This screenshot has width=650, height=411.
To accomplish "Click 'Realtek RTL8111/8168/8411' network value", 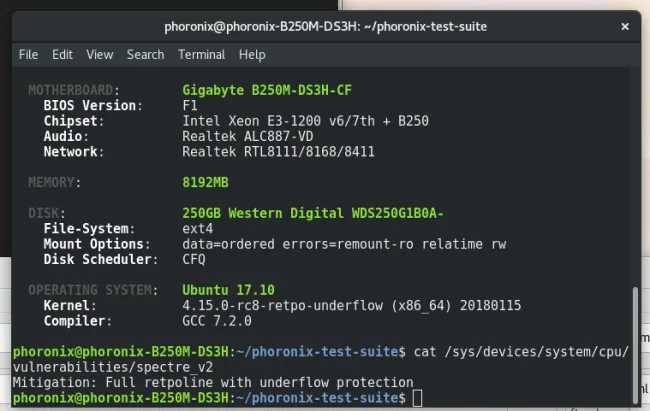I will tap(279, 151).
